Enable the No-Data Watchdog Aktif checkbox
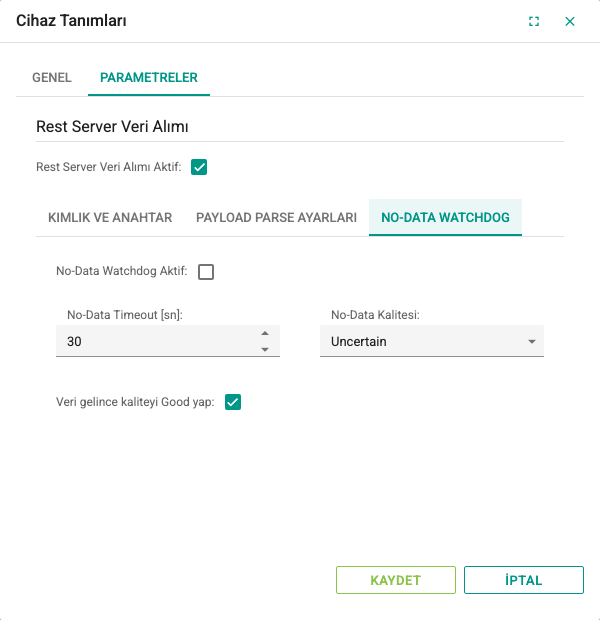This screenshot has width=600, height=620. (206, 272)
